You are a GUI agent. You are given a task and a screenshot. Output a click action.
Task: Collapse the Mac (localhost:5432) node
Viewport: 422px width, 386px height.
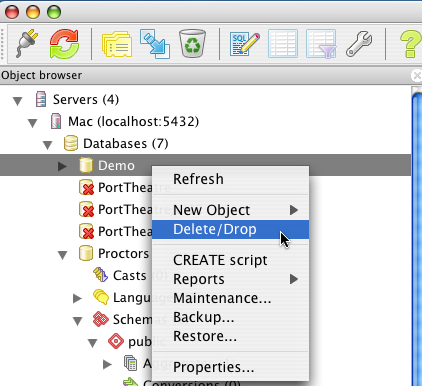click(x=32, y=123)
